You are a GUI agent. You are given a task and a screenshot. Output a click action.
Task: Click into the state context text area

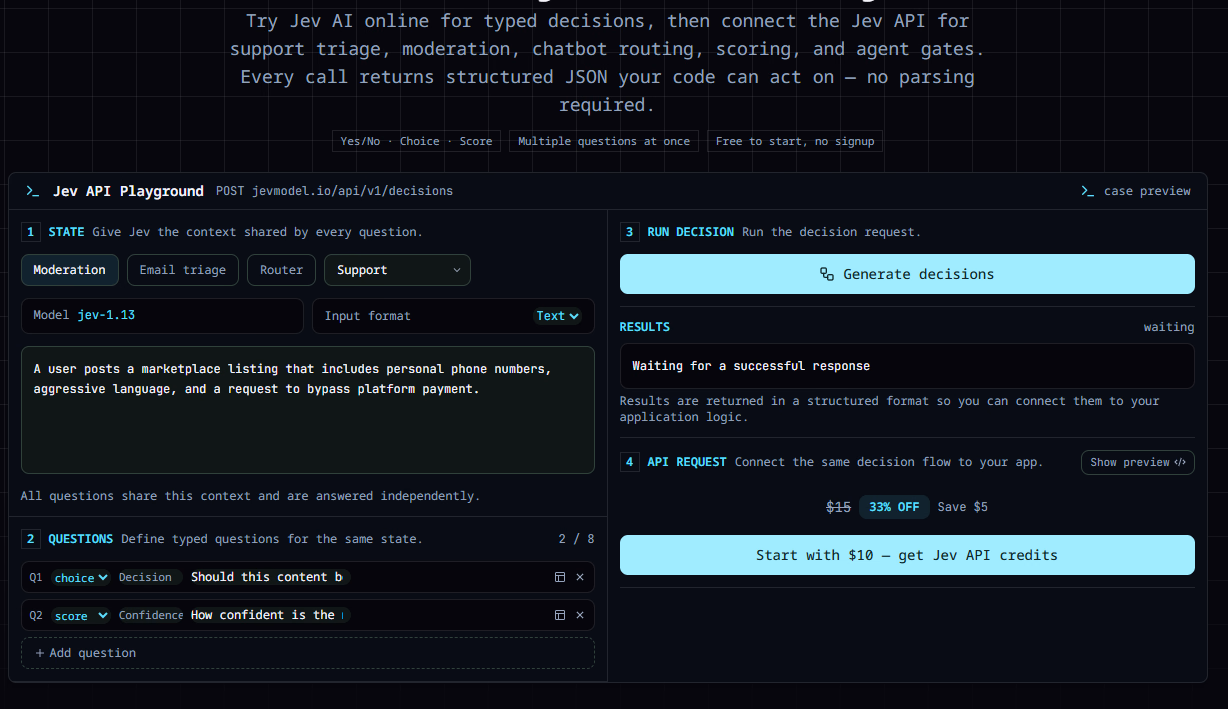pyautogui.click(x=308, y=410)
